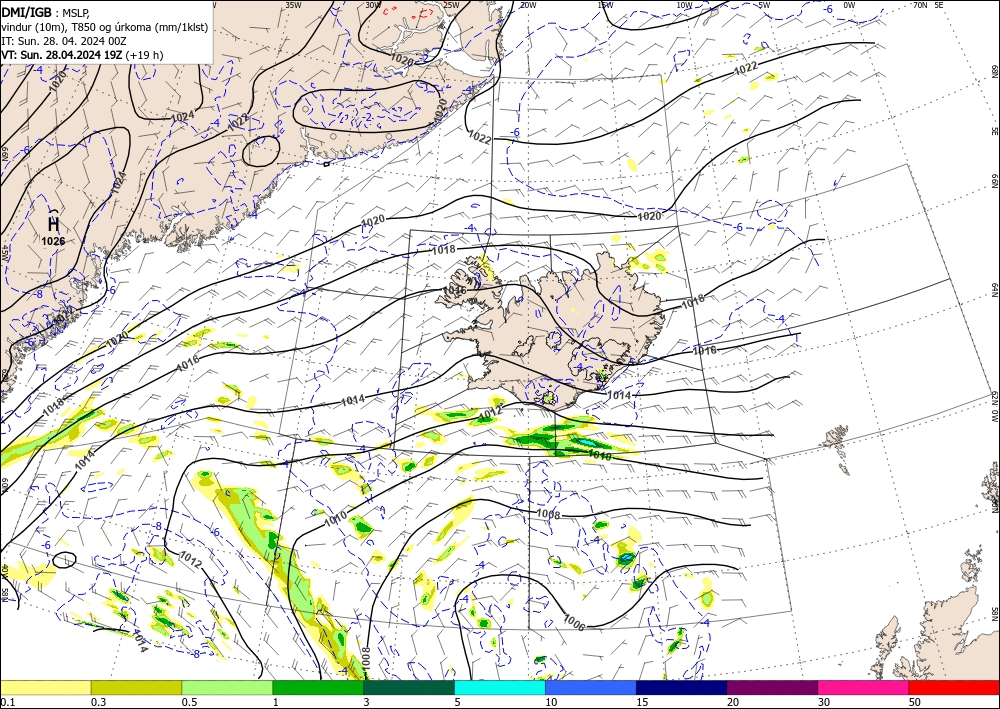Click the '70N' label in the corner
The height and width of the screenshot is (709, 1000).
click(x=920, y=5)
